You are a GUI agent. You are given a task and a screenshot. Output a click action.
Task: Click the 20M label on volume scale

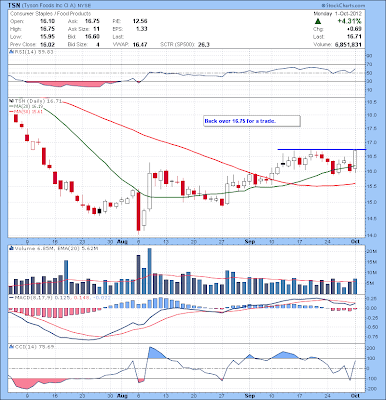(x=371, y=251)
